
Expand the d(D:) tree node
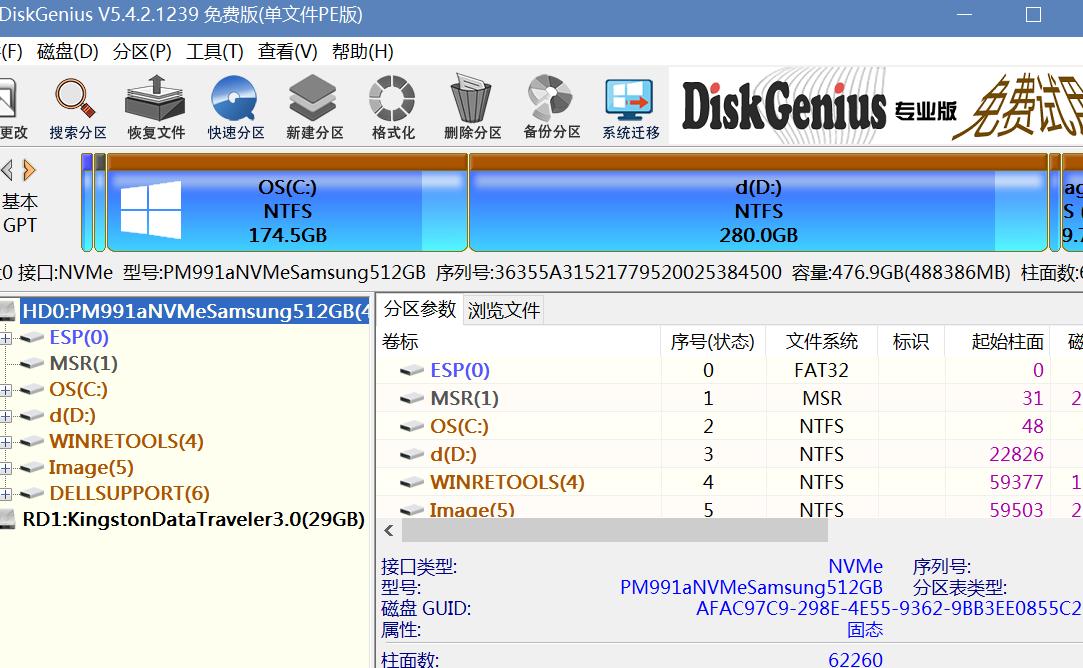pos(6,416)
